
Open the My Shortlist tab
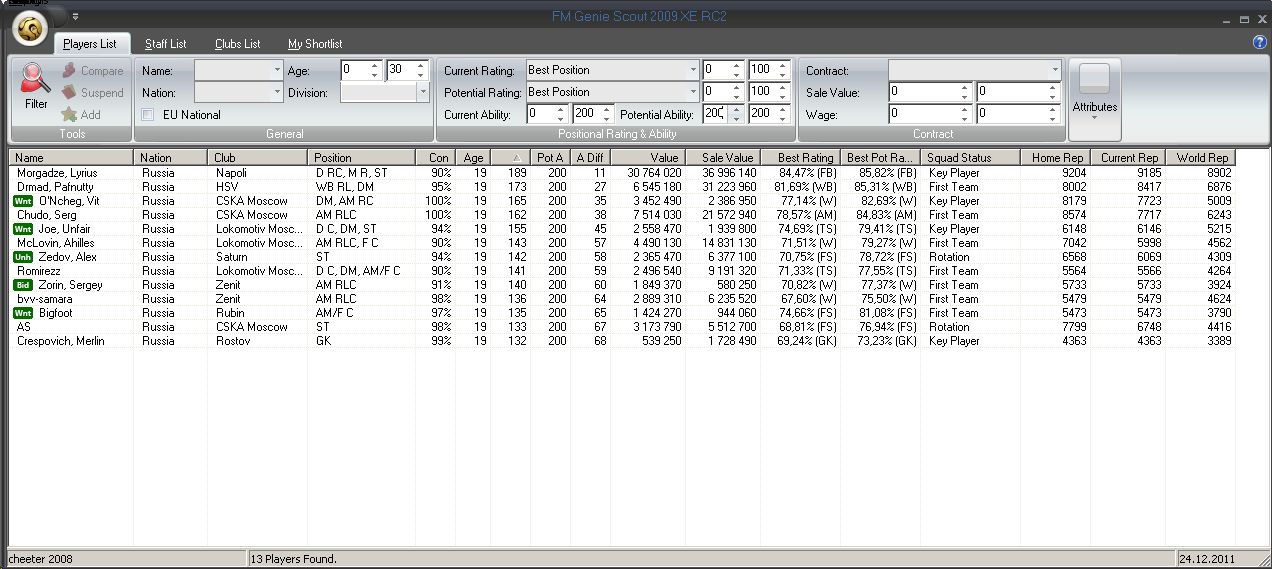point(315,44)
